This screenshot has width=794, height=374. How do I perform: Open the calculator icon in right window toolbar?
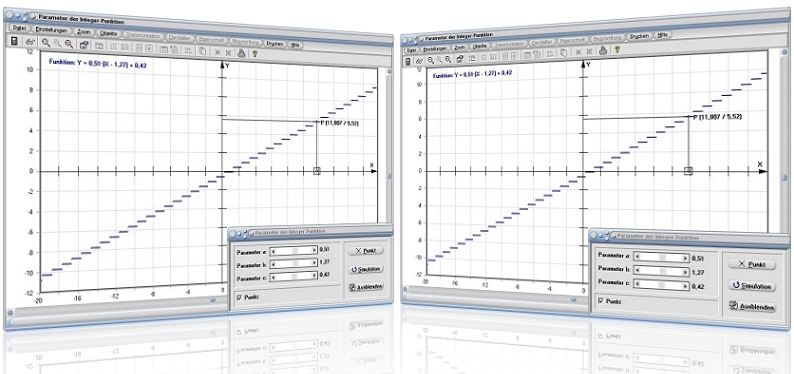click(x=409, y=61)
